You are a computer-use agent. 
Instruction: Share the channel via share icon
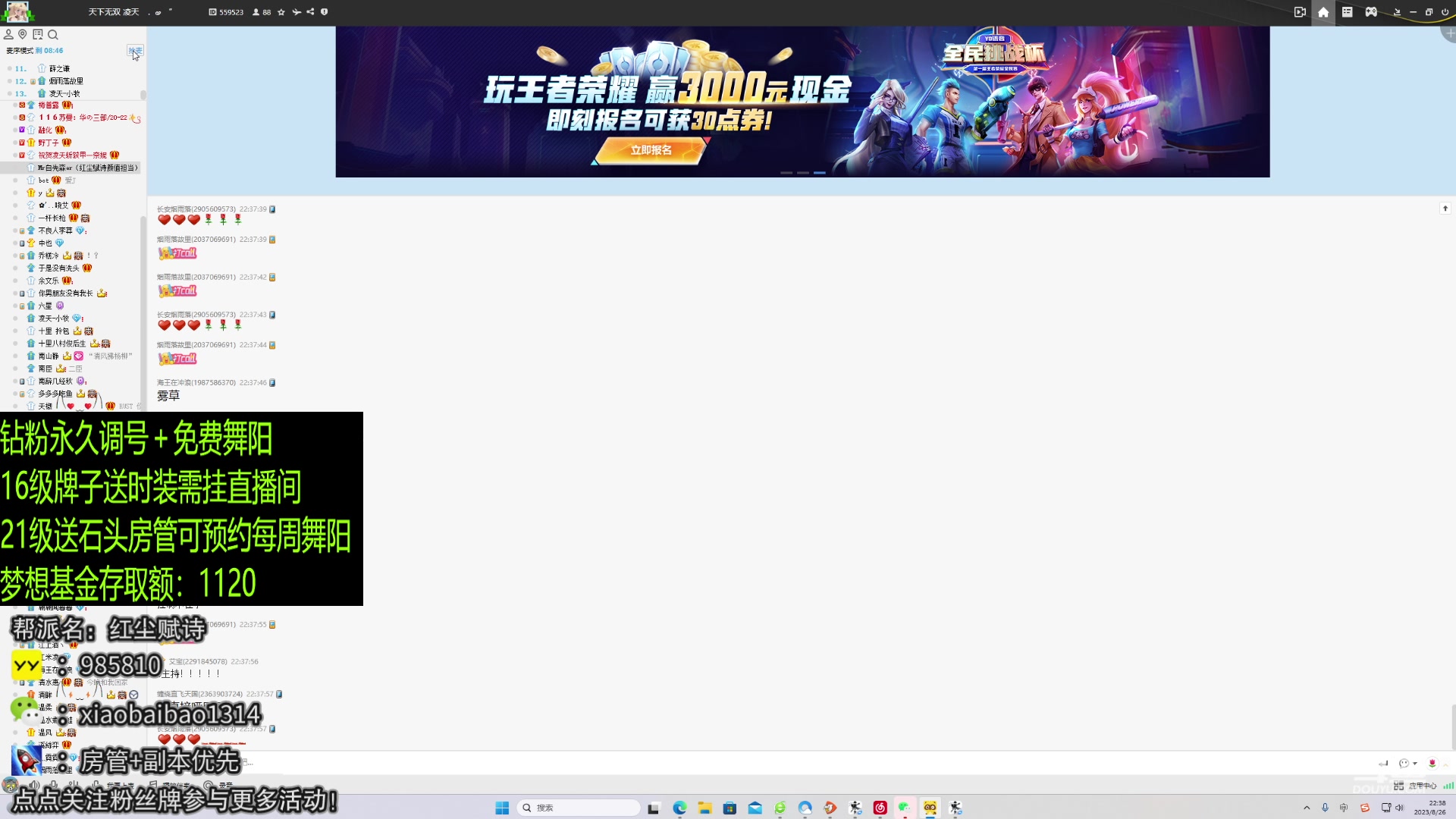pos(310,12)
